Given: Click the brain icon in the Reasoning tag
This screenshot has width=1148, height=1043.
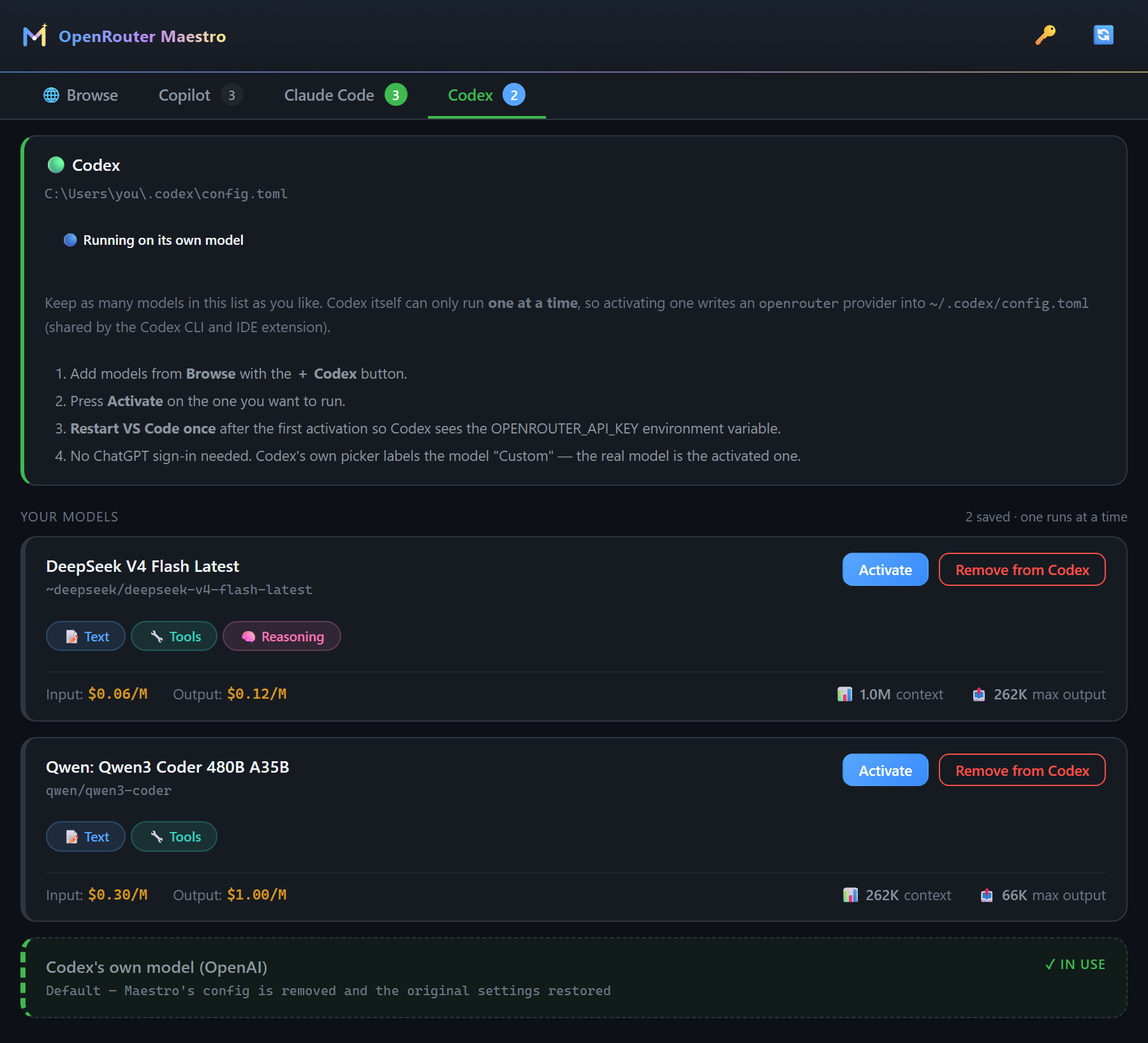Looking at the screenshot, I should (x=248, y=636).
